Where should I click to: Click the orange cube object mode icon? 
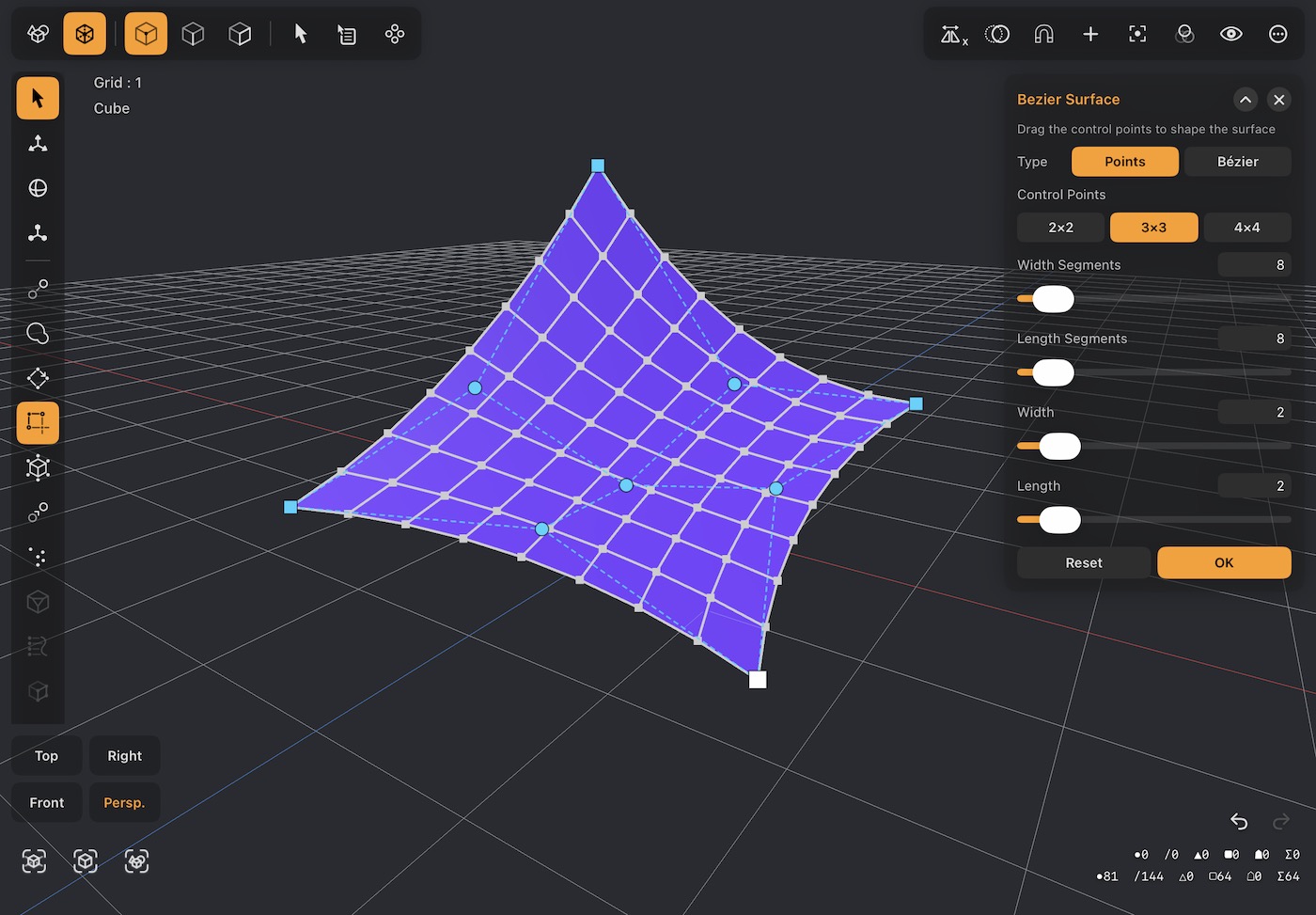[x=85, y=34]
